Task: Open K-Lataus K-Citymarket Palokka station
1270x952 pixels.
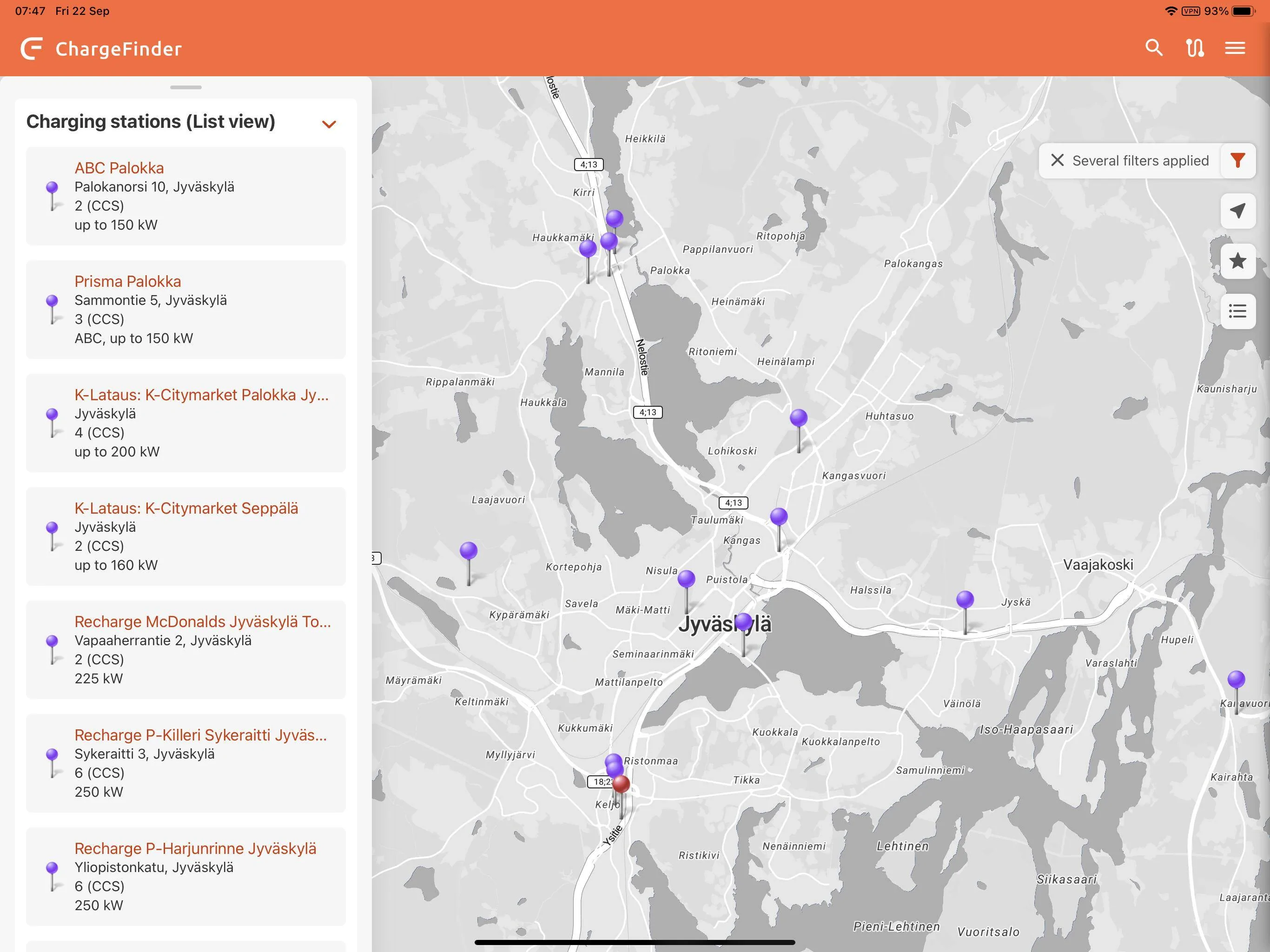Action: [x=202, y=395]
